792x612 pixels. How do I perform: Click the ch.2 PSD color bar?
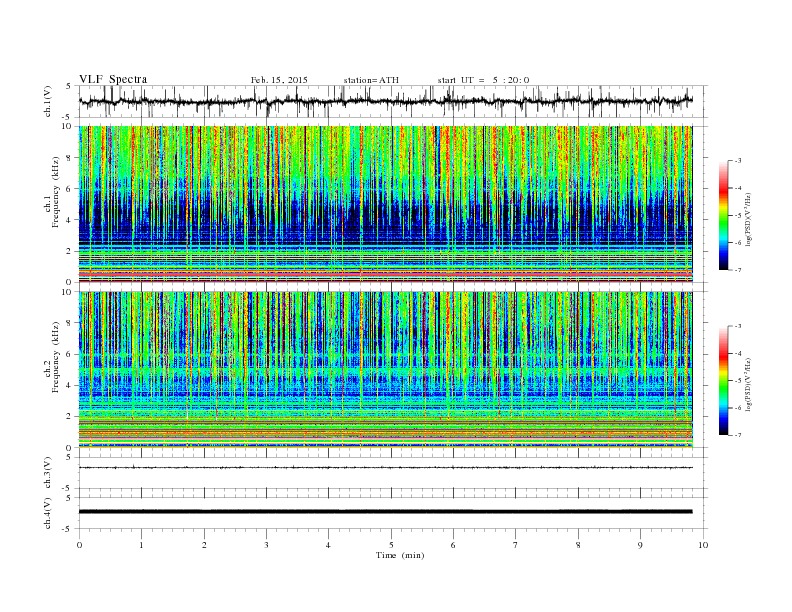(723, 380)
